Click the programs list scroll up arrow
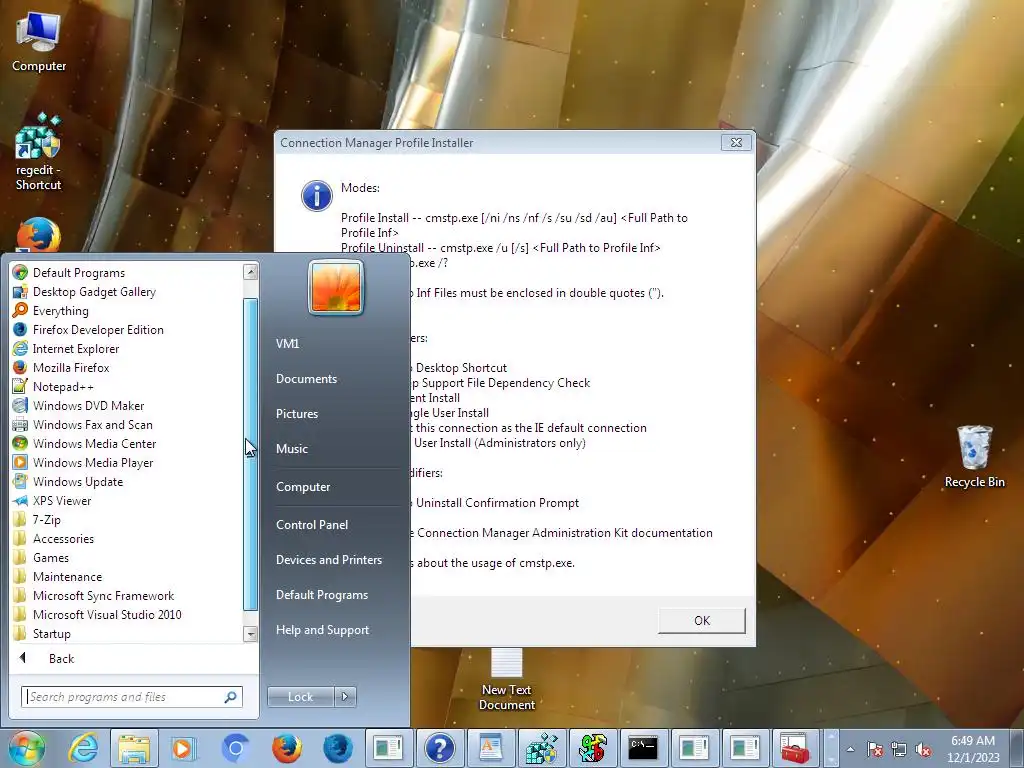Screen dimensions: 1024x768 [251, 272]
